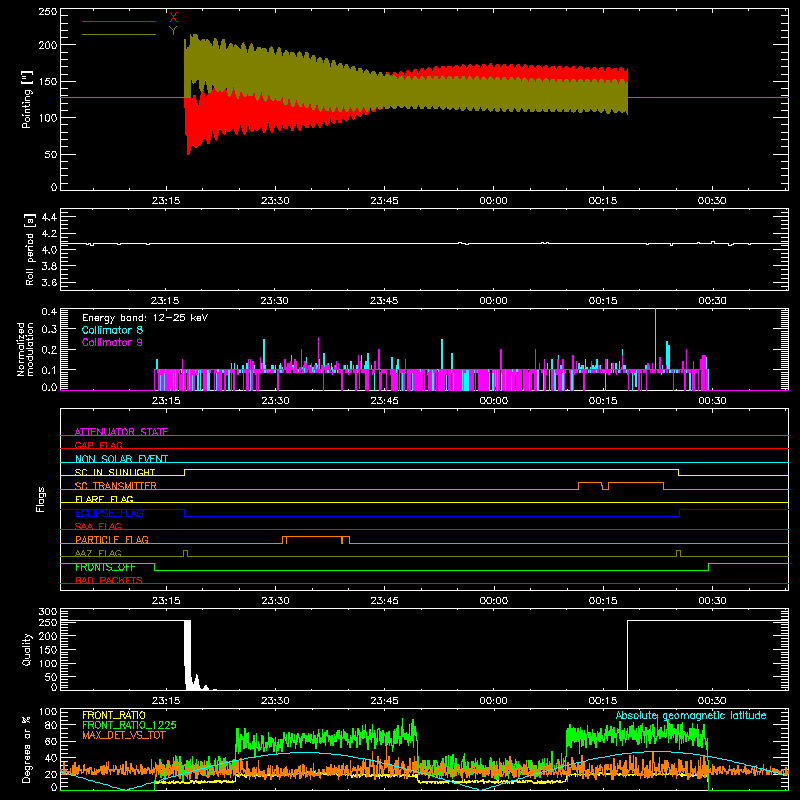Click 'Absolute geomagnetic latitude' legend text
The width and height of the screenshot is (800, 800).
pyautogui.click(x=691, y=715)
